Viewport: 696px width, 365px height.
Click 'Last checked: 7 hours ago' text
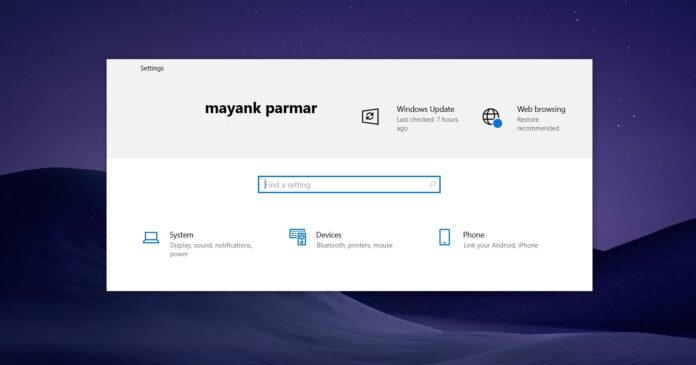pyautogui.click(x=427, y=124)
